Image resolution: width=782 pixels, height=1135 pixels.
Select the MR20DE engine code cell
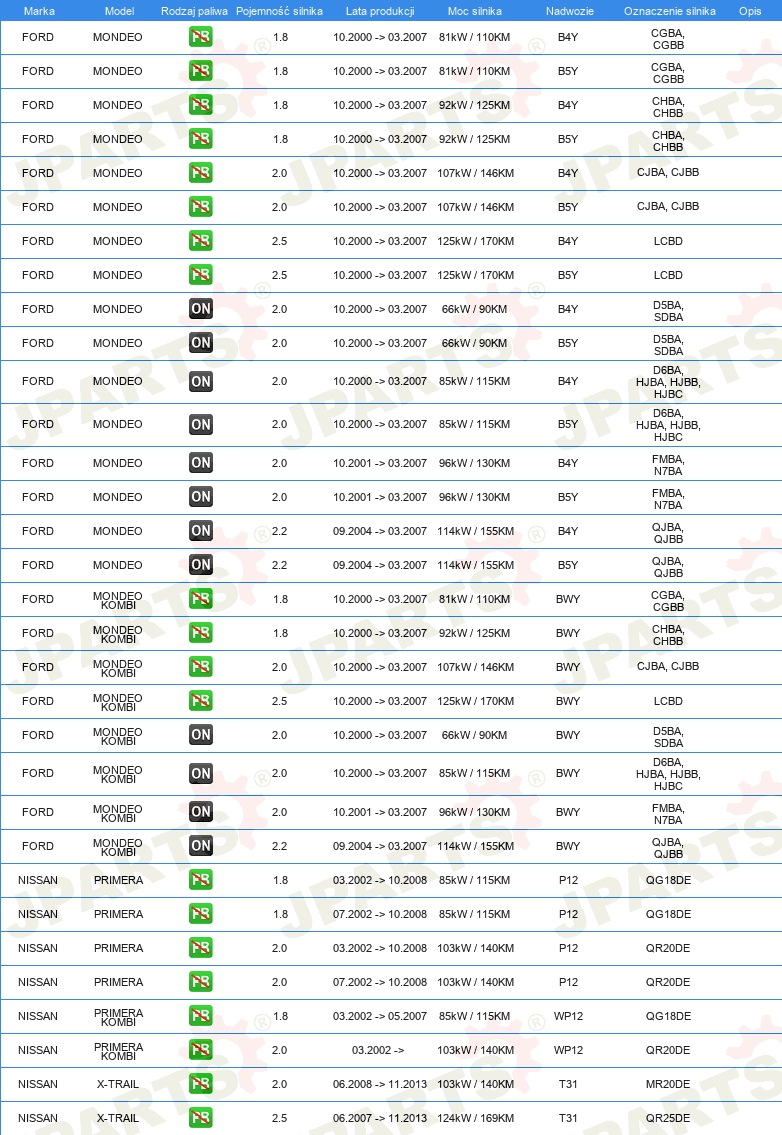tap(668, 1084)
